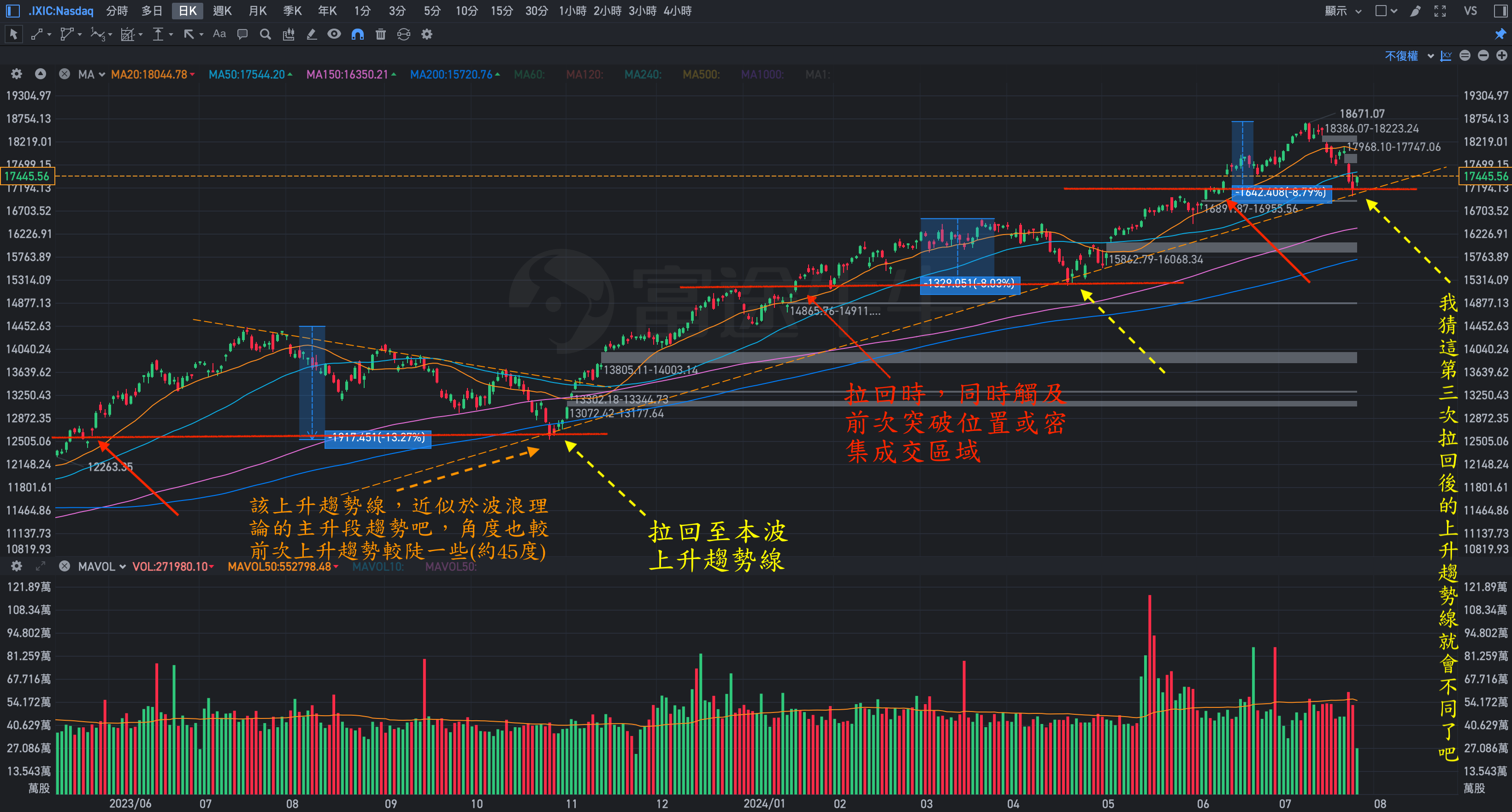
Task: Click the .IXIC:Nasdaq symbol name
Action: [x=61, y=11]
